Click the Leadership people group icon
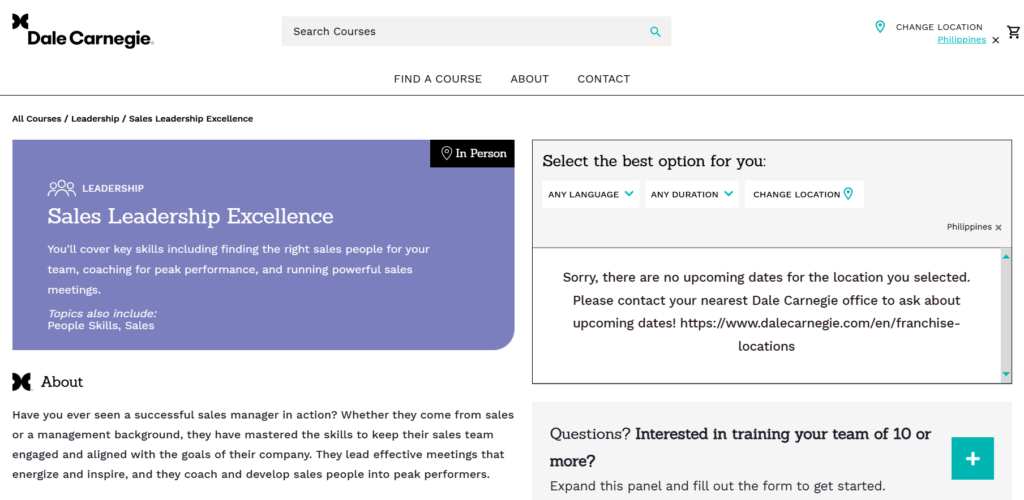 click(61, 188)
